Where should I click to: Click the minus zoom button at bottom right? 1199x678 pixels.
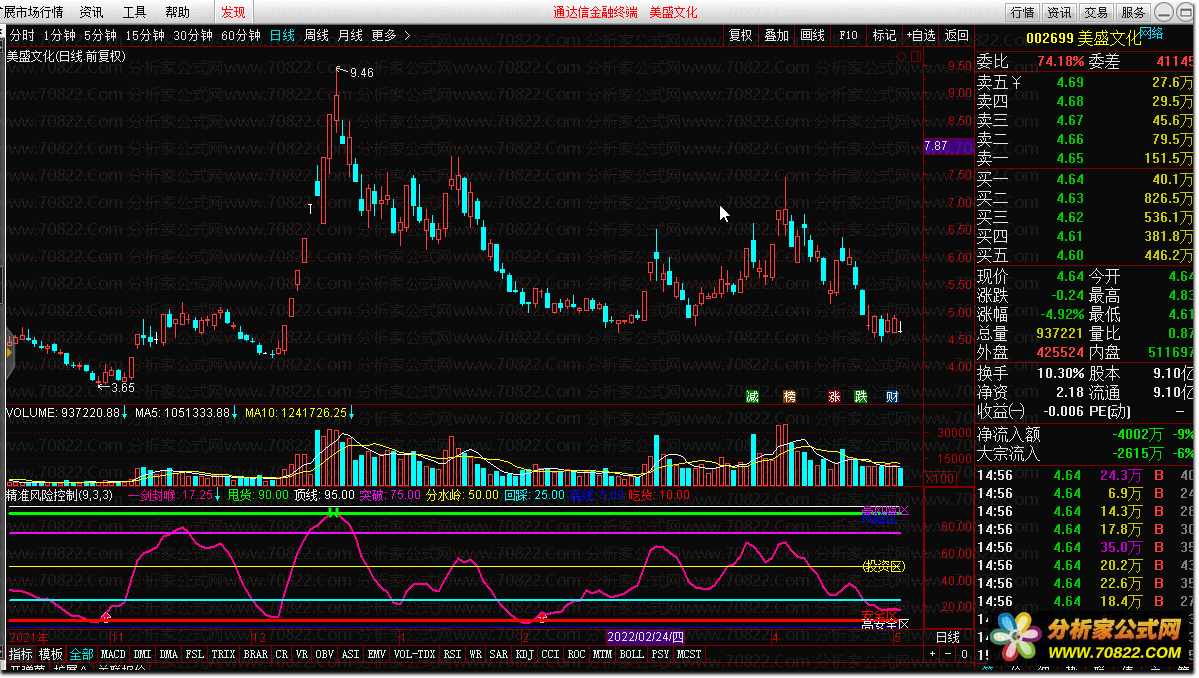click(948, 654)
